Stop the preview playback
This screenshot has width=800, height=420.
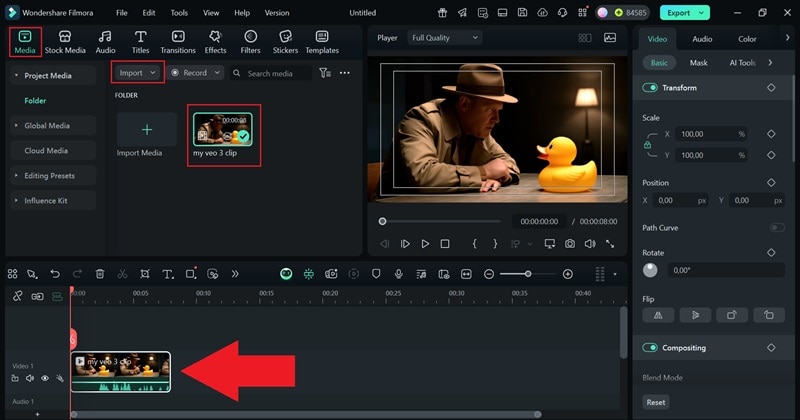coord(445,244)
